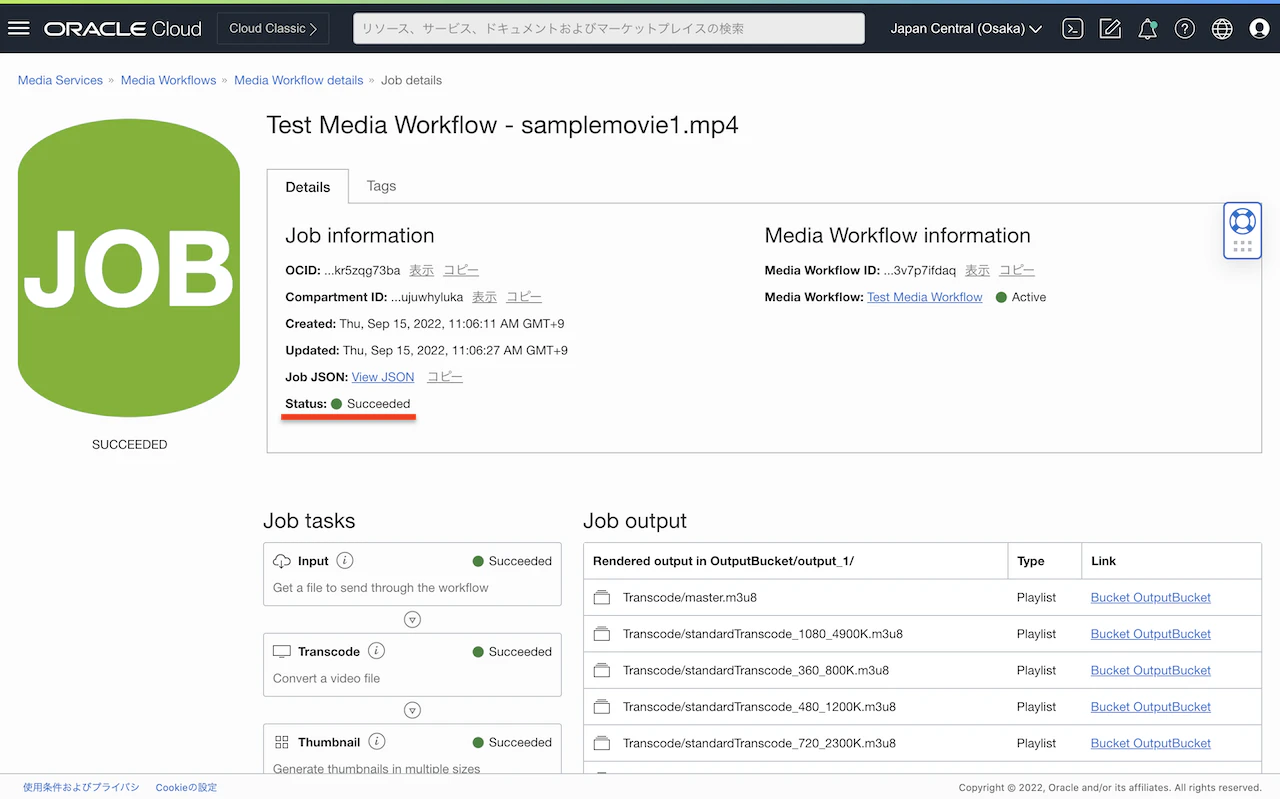Expand the arrow between Transcode and Thumbnail
Screen dimensions: 1280x799
pyautogui.click(x=412, y=710)
